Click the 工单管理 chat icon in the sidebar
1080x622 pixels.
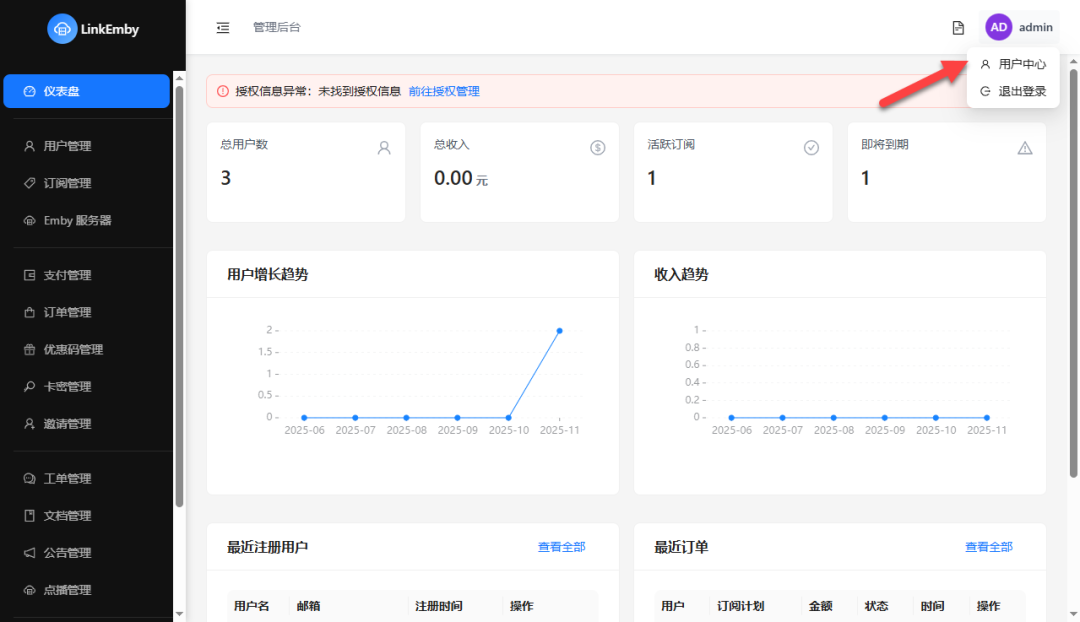28,478
